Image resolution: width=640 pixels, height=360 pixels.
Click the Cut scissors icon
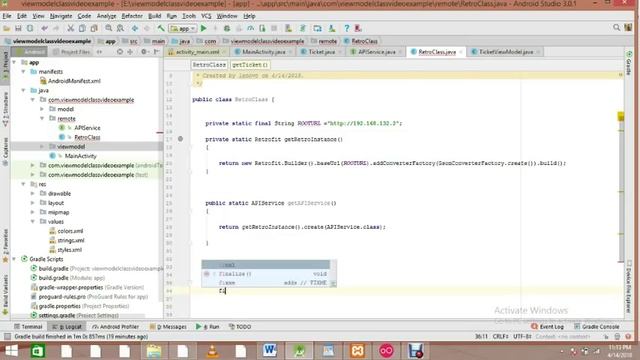click(71, 29)
